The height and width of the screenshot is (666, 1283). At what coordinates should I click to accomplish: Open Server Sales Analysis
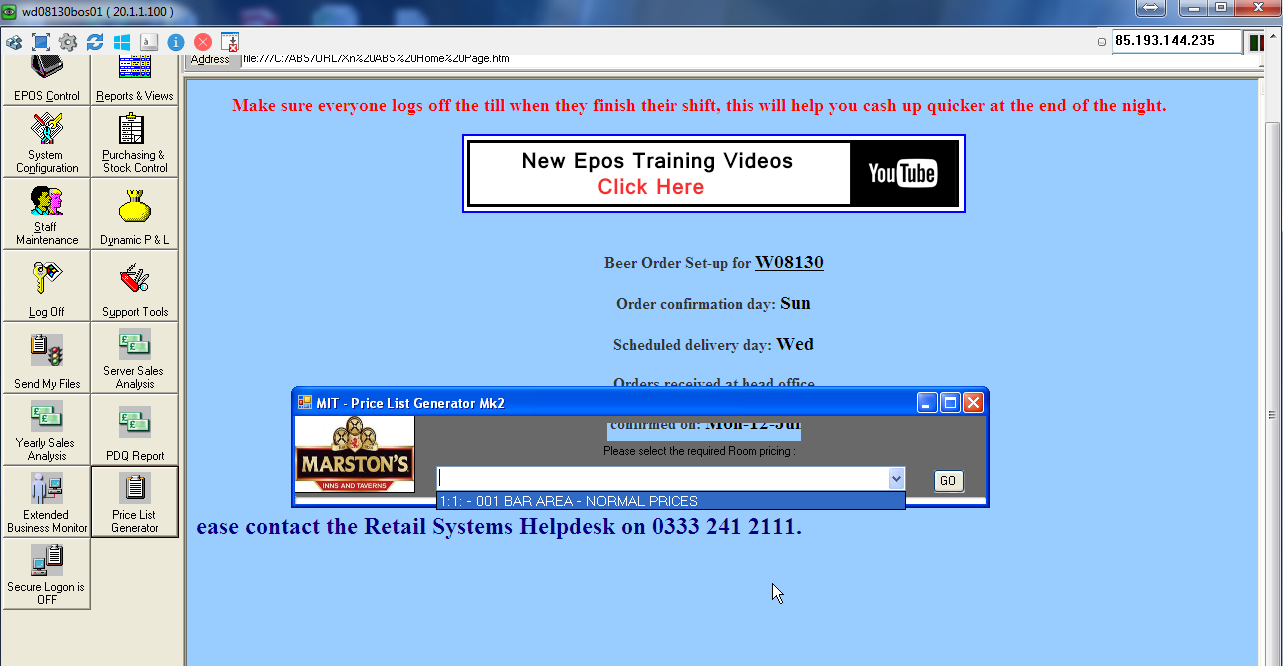134,358
